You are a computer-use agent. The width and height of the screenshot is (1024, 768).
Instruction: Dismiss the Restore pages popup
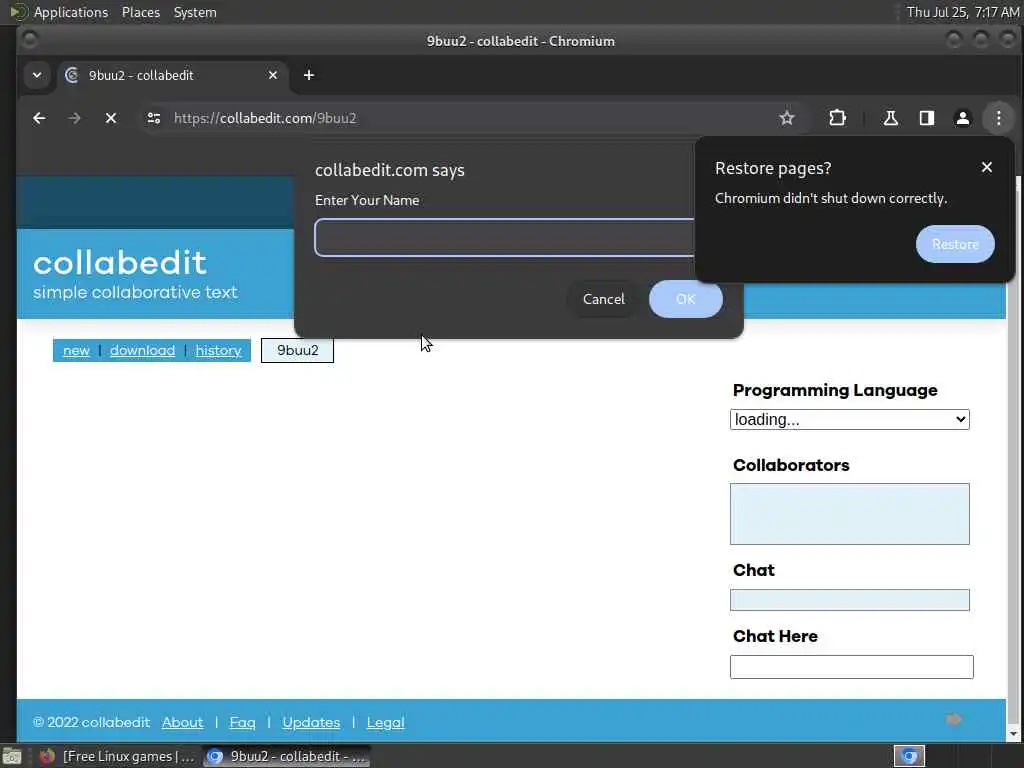(x=987, y=167)
